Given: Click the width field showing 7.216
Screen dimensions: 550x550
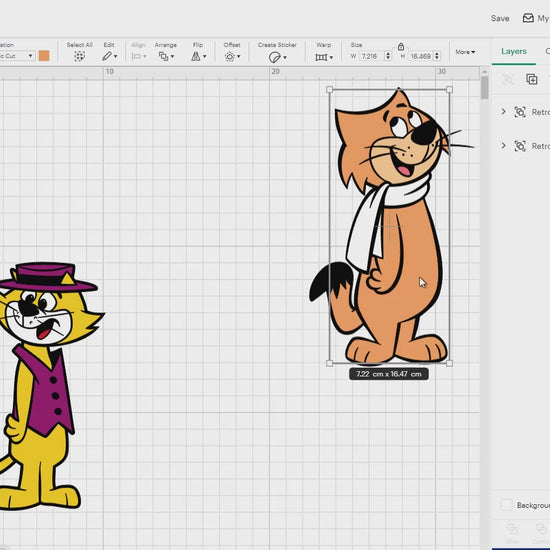Looking at the screenshot, I should 372,56.
